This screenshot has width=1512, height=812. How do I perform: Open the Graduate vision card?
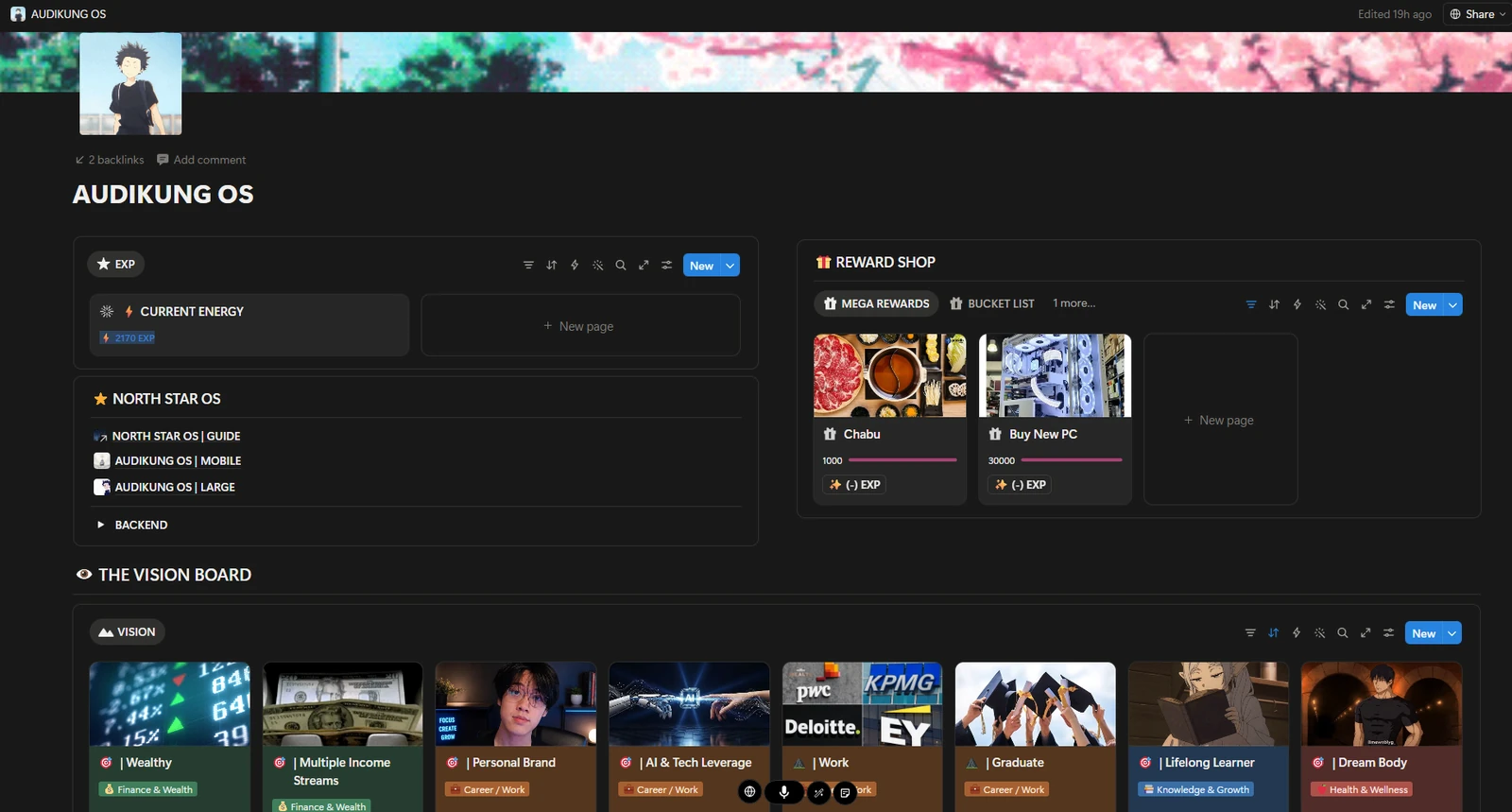click(x=1036, y=736)
